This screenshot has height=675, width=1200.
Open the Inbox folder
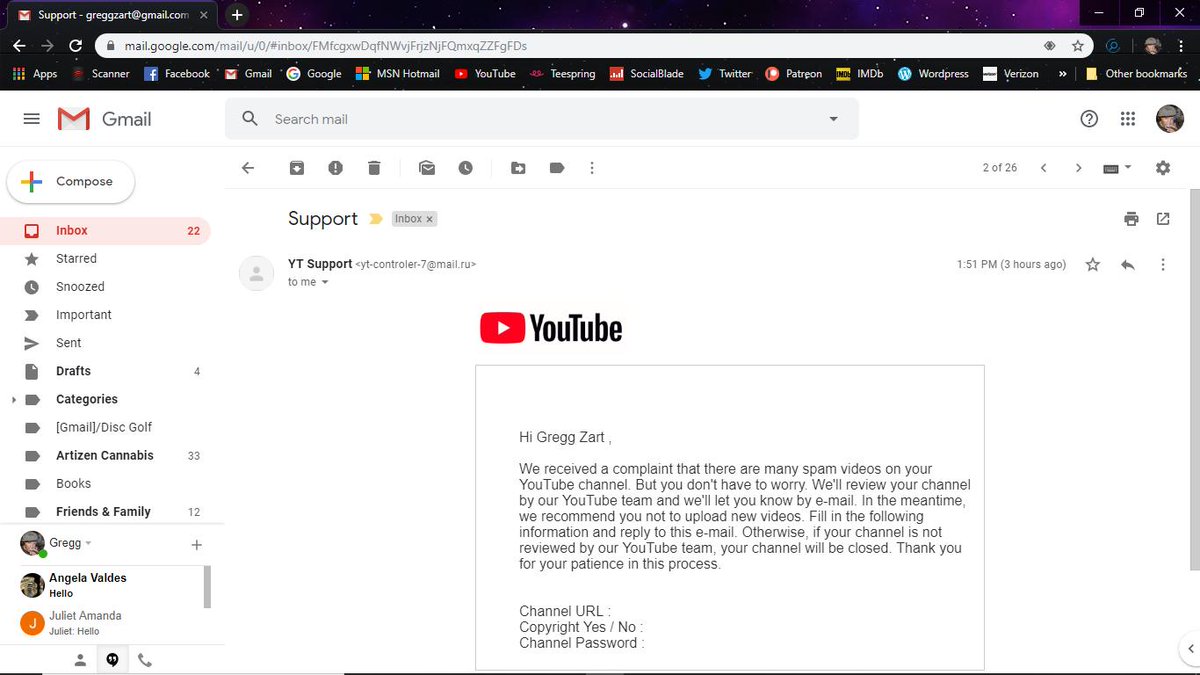tap(105, 230)
